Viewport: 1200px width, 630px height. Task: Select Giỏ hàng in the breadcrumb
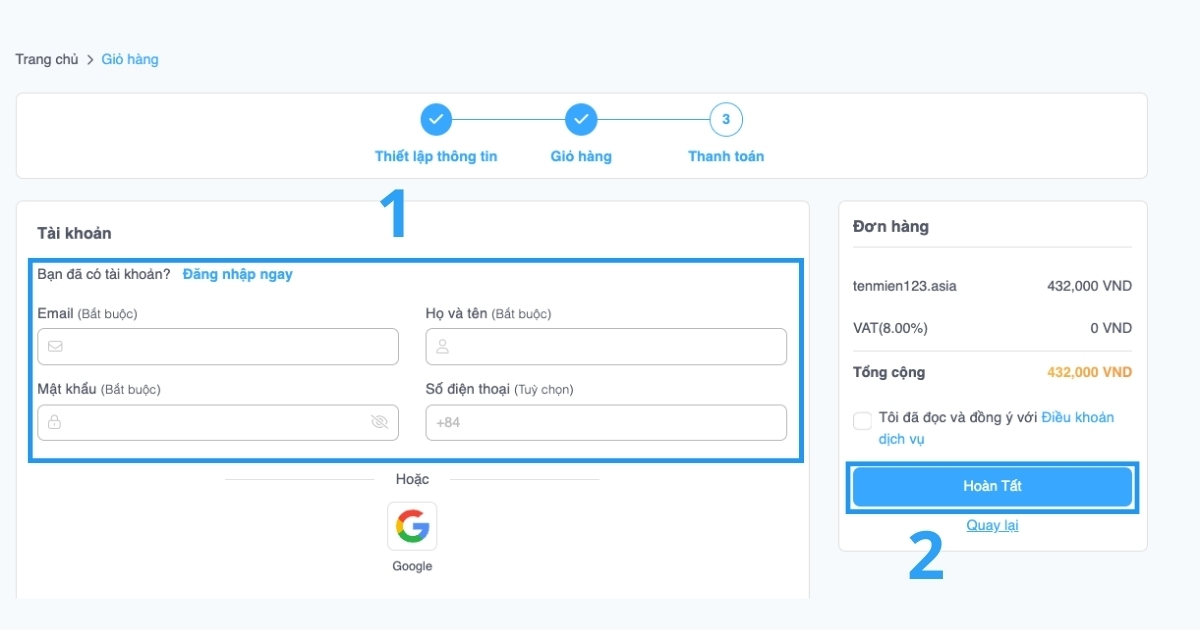point(129,59)
